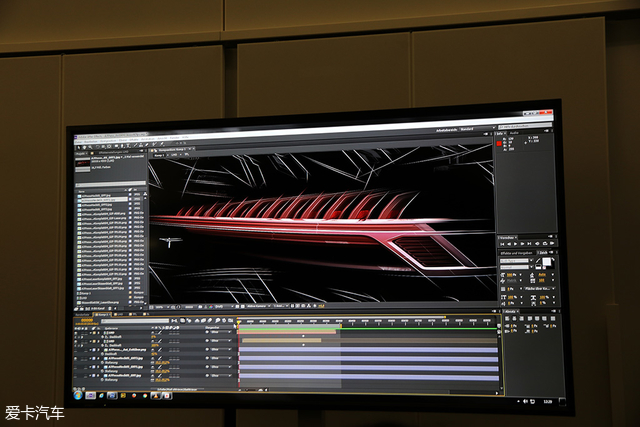Toggle visibility eye of first timeline layer
640x427 pixels.
click(x=77, y=332)
